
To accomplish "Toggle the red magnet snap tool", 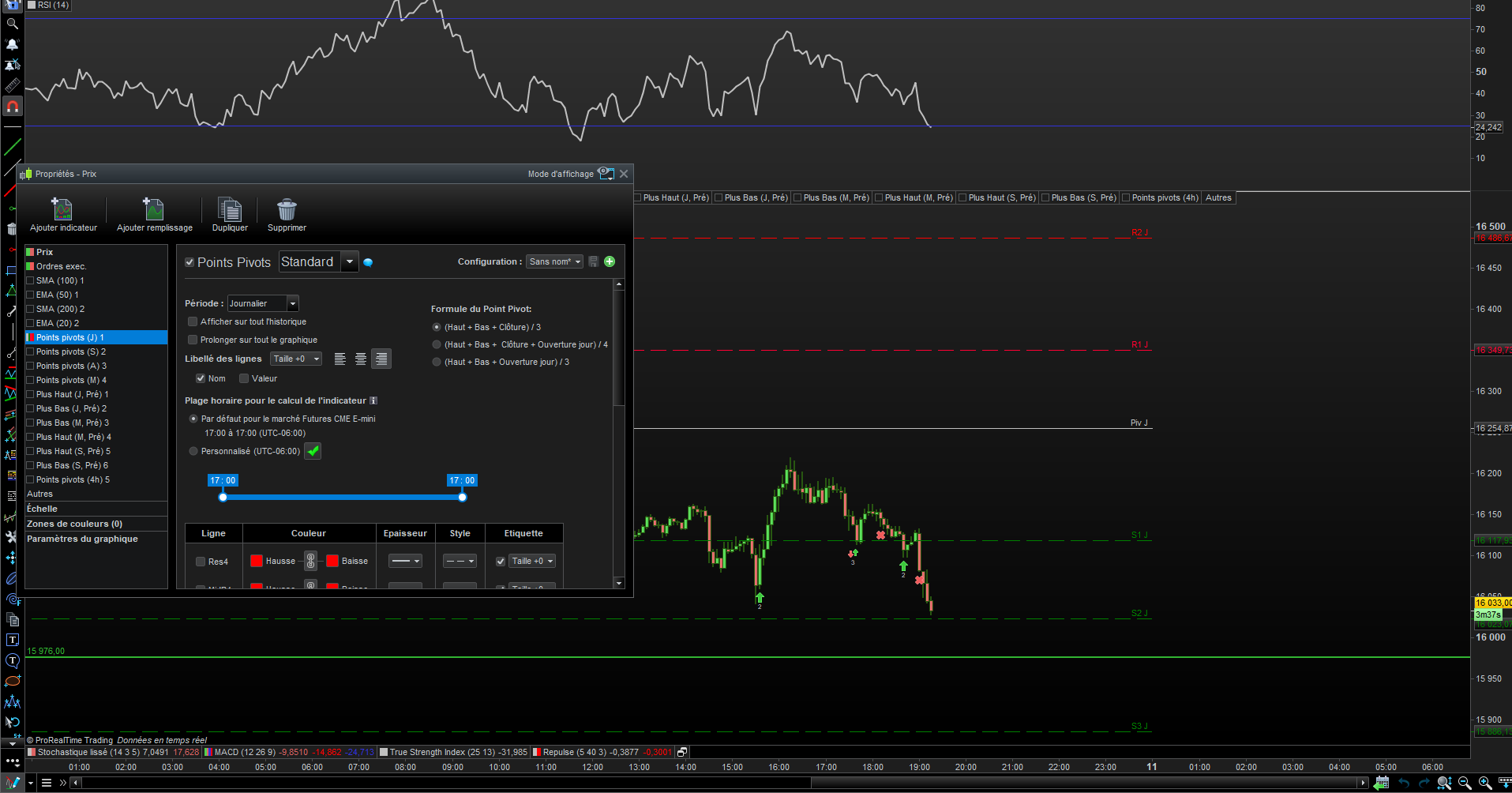I will click(13, 106).
